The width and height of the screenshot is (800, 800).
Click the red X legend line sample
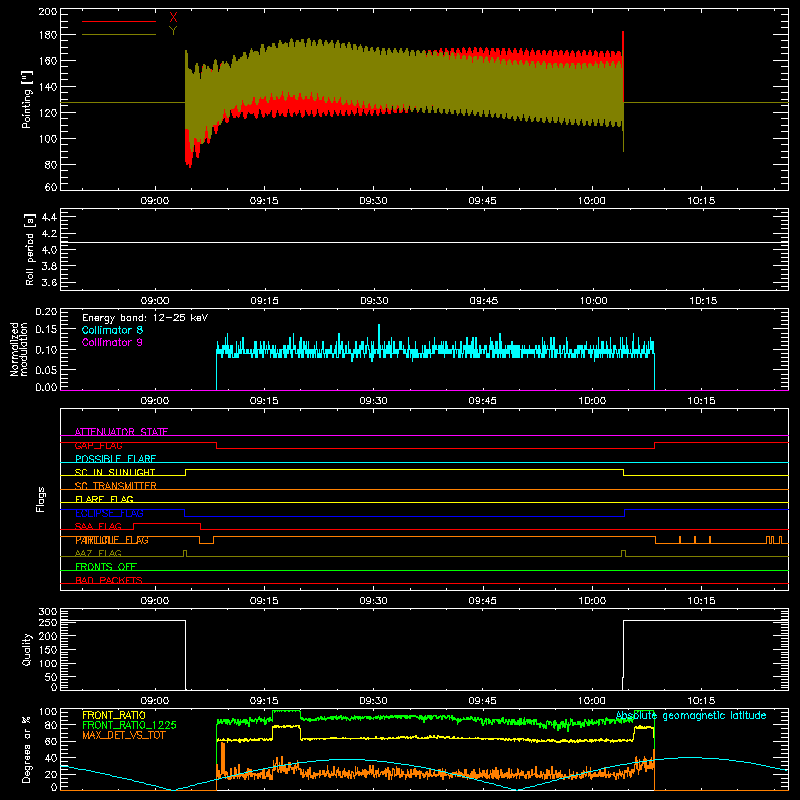click(x=119, y=21)
